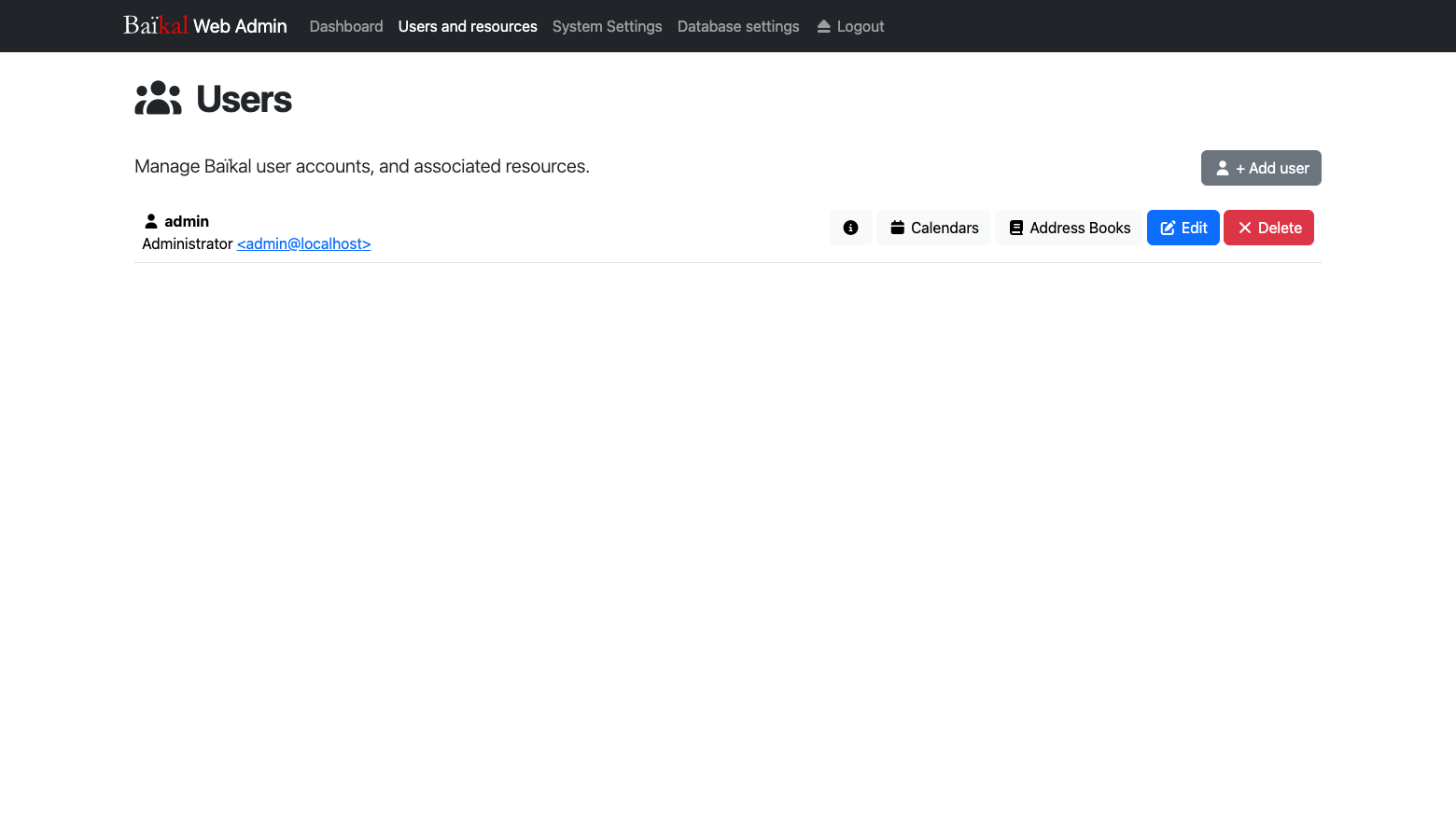The height and width of the screenshot is (819, 1456).
Task: Open Address Books for admin
Action: (x=1070, y=228)
